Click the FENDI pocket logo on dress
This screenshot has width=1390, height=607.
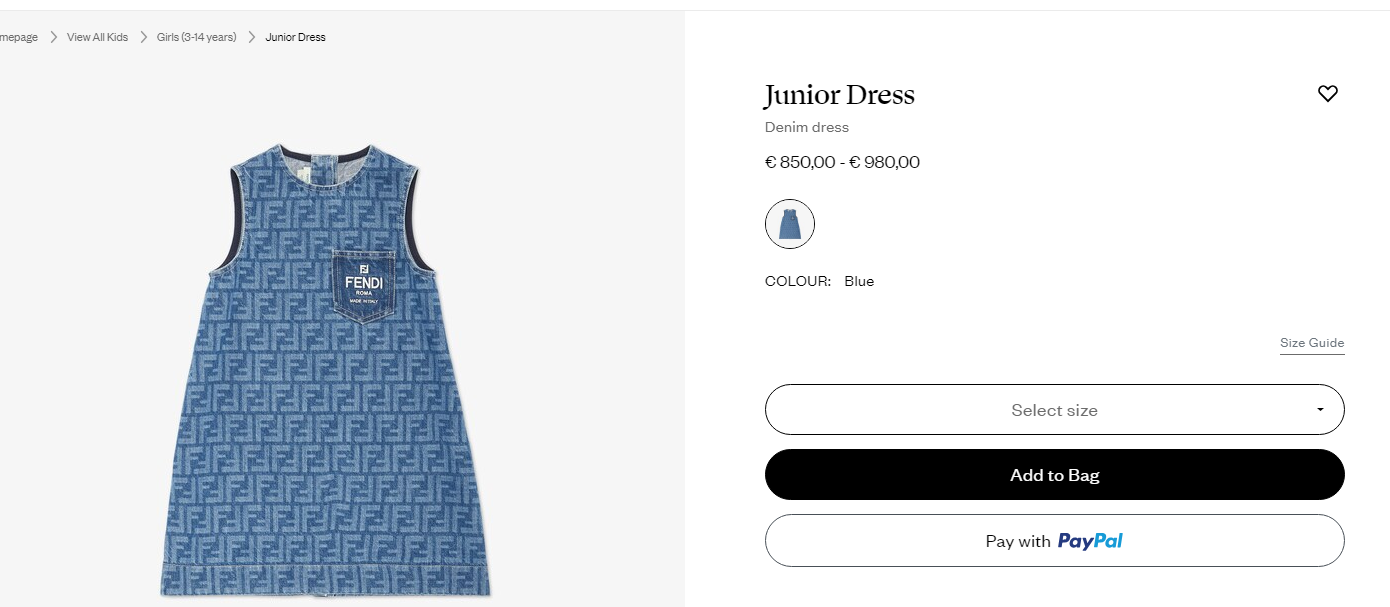364,284
